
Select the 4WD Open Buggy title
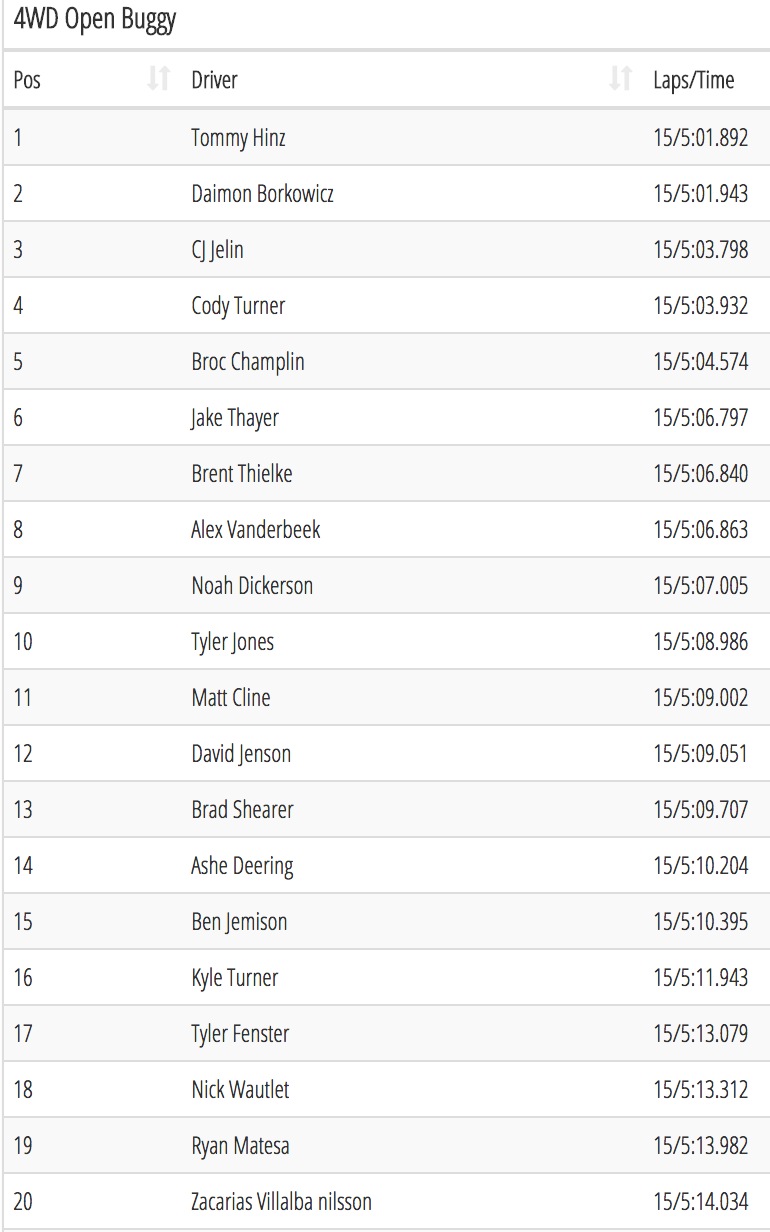pos(95,21)
